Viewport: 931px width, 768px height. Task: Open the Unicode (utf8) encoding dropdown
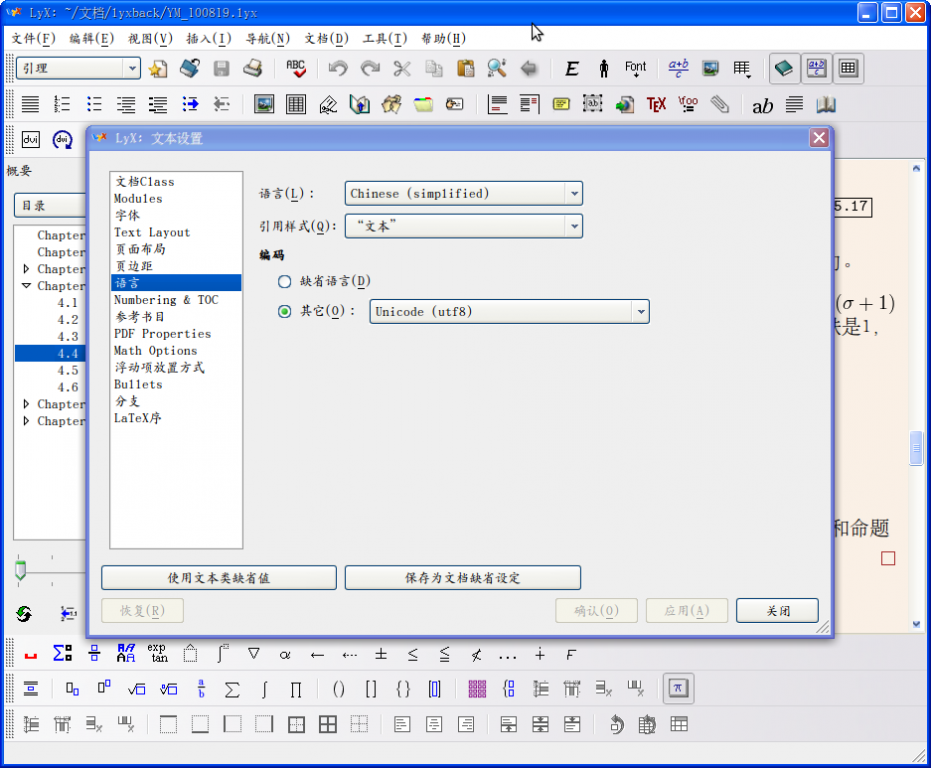pos(509,311)
